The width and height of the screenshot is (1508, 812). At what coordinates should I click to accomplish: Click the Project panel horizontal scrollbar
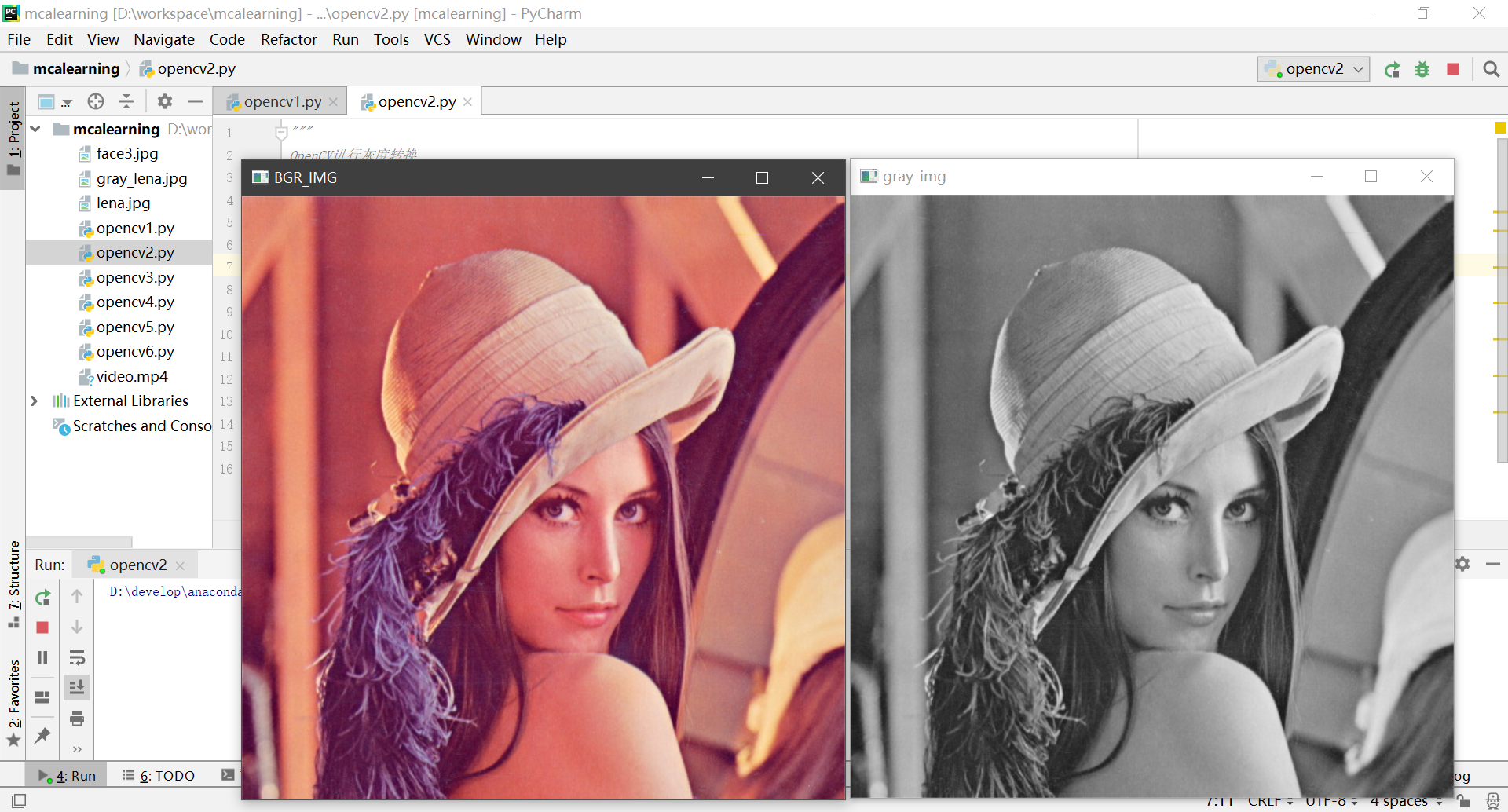click(79, 542)
